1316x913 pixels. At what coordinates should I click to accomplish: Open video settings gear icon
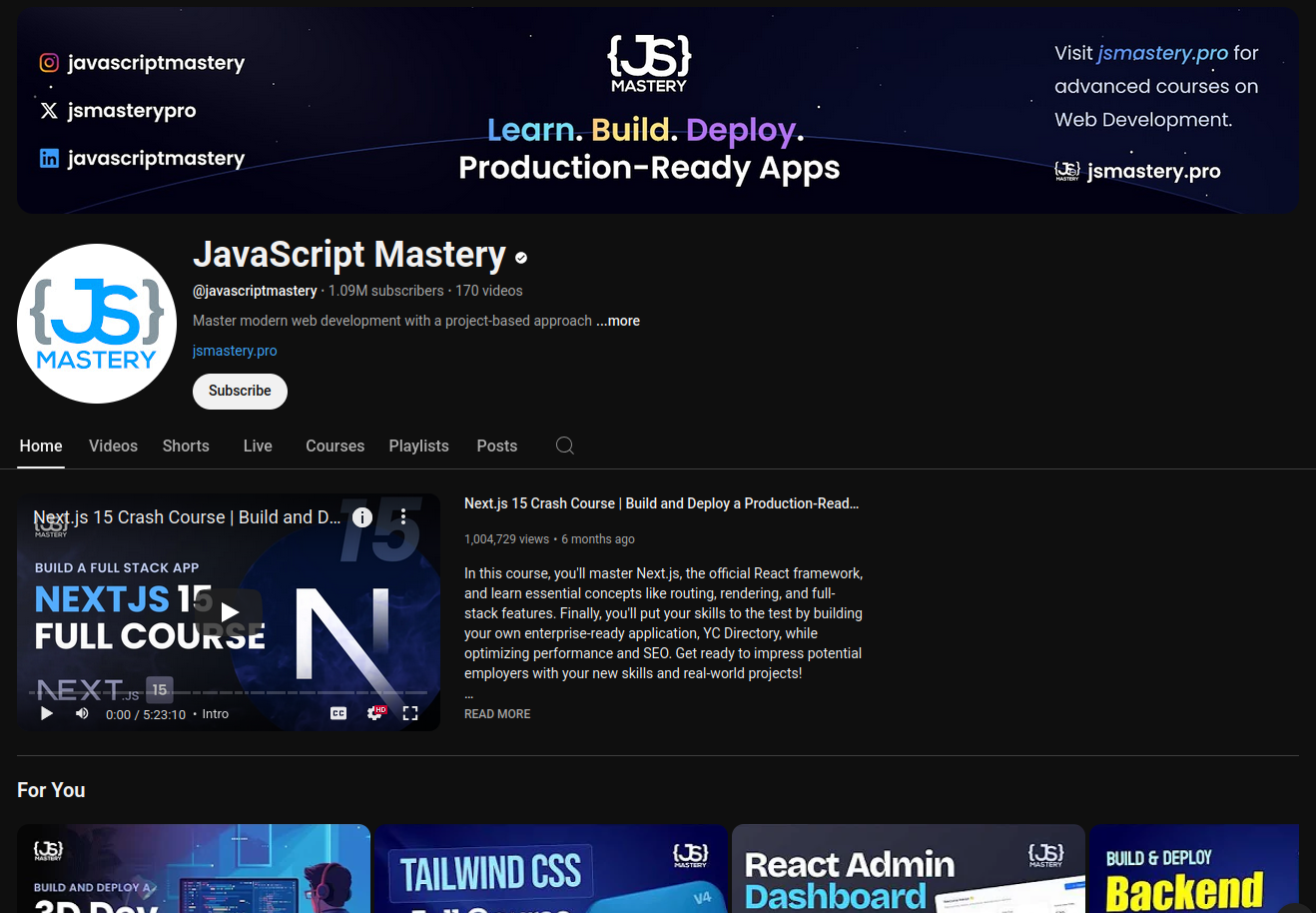[374, 713]
